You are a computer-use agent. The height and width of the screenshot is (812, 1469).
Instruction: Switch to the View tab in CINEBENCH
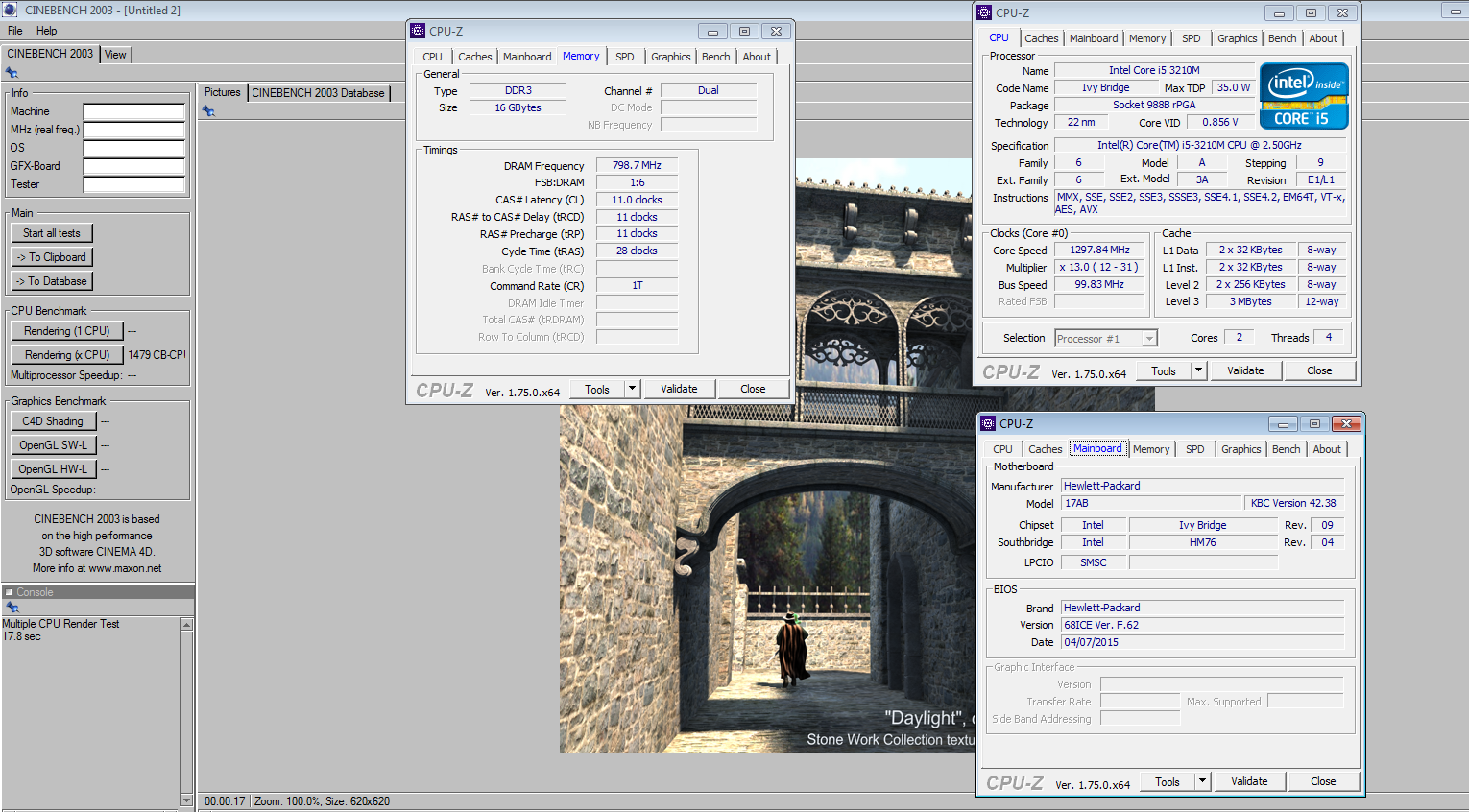click(115, 55)
